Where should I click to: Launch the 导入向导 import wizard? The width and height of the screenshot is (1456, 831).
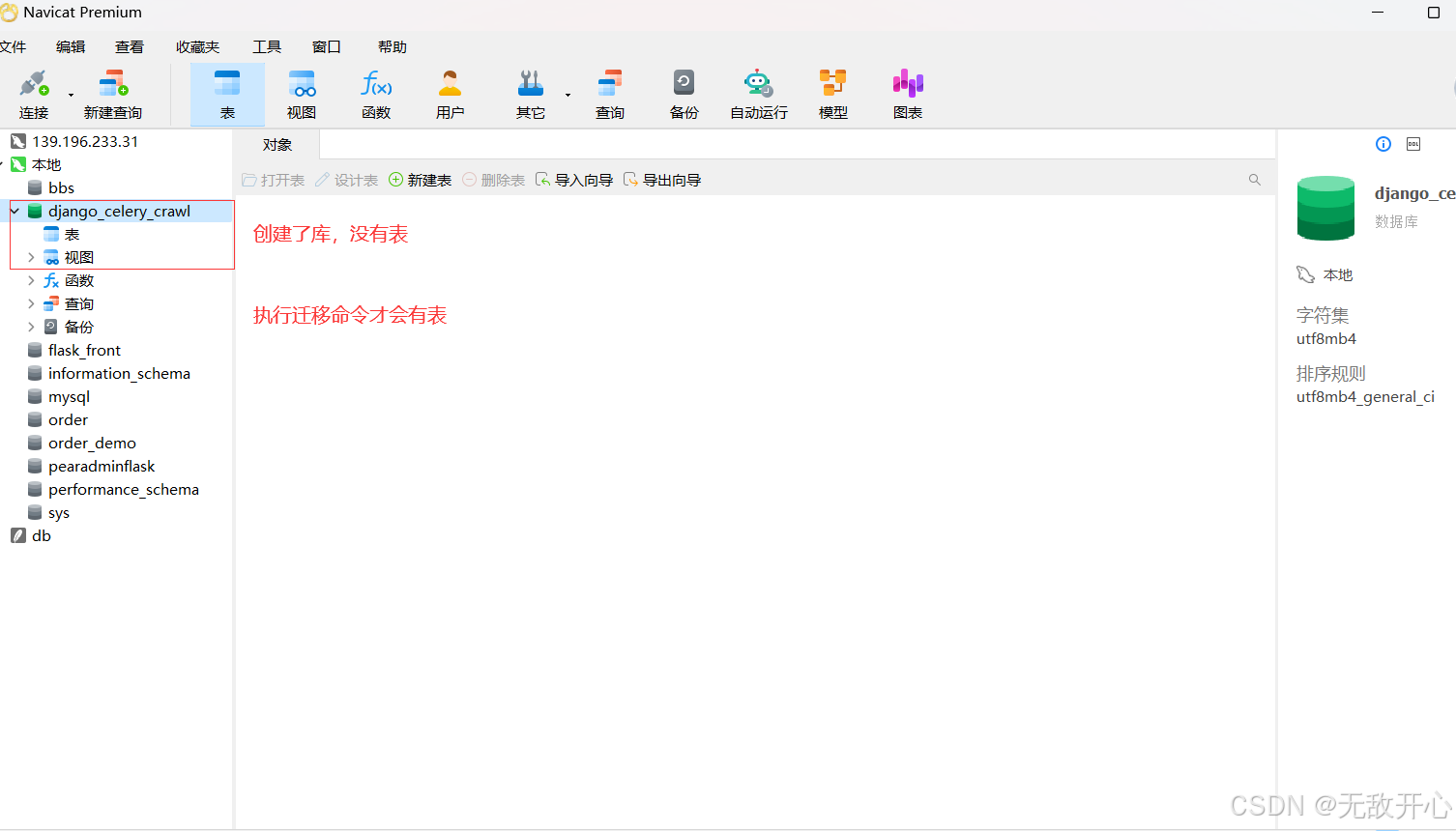click(574, 180)
